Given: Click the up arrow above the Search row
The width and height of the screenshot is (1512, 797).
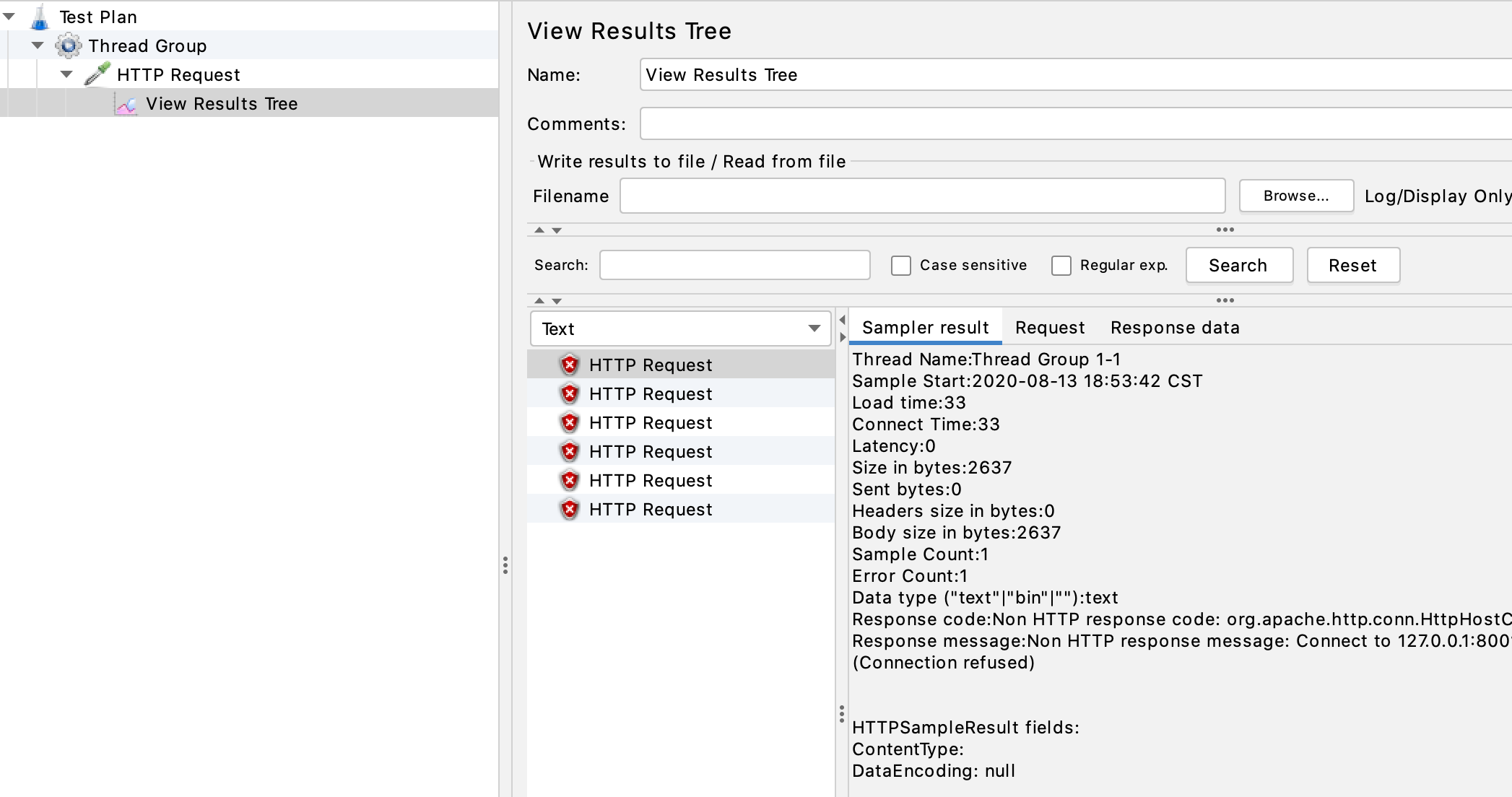Looking at the screenshot, I should coord(539,230).
